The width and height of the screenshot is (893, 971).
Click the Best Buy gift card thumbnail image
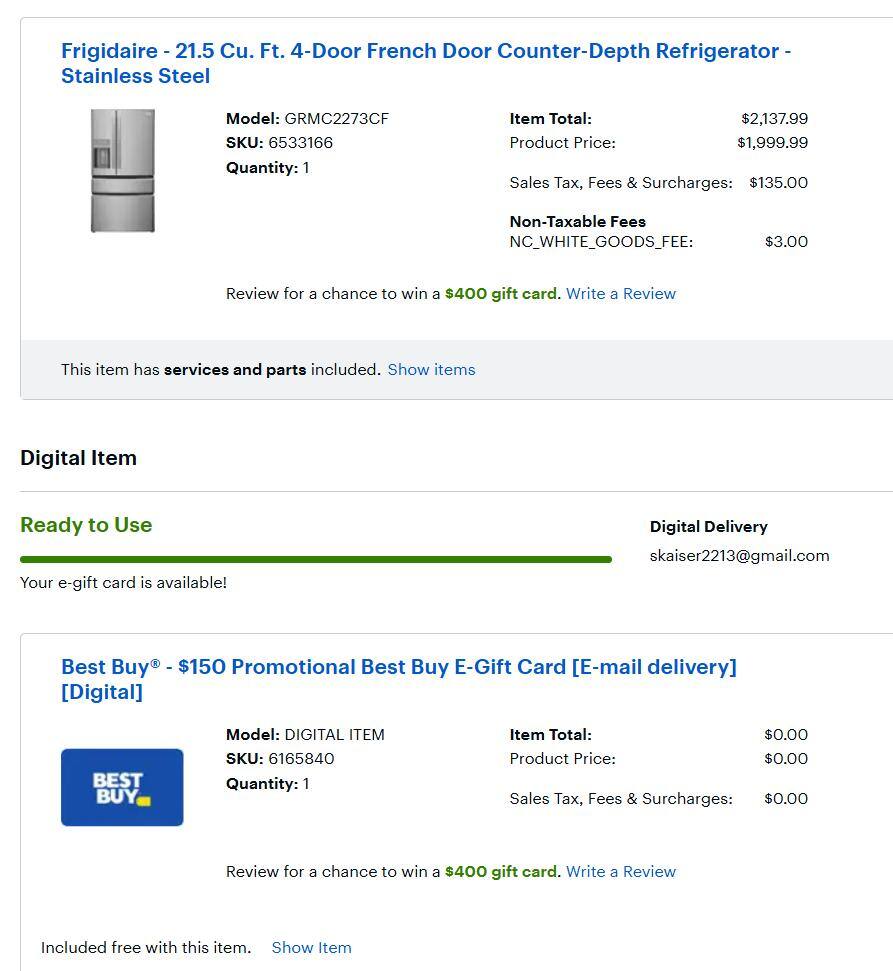122,786
